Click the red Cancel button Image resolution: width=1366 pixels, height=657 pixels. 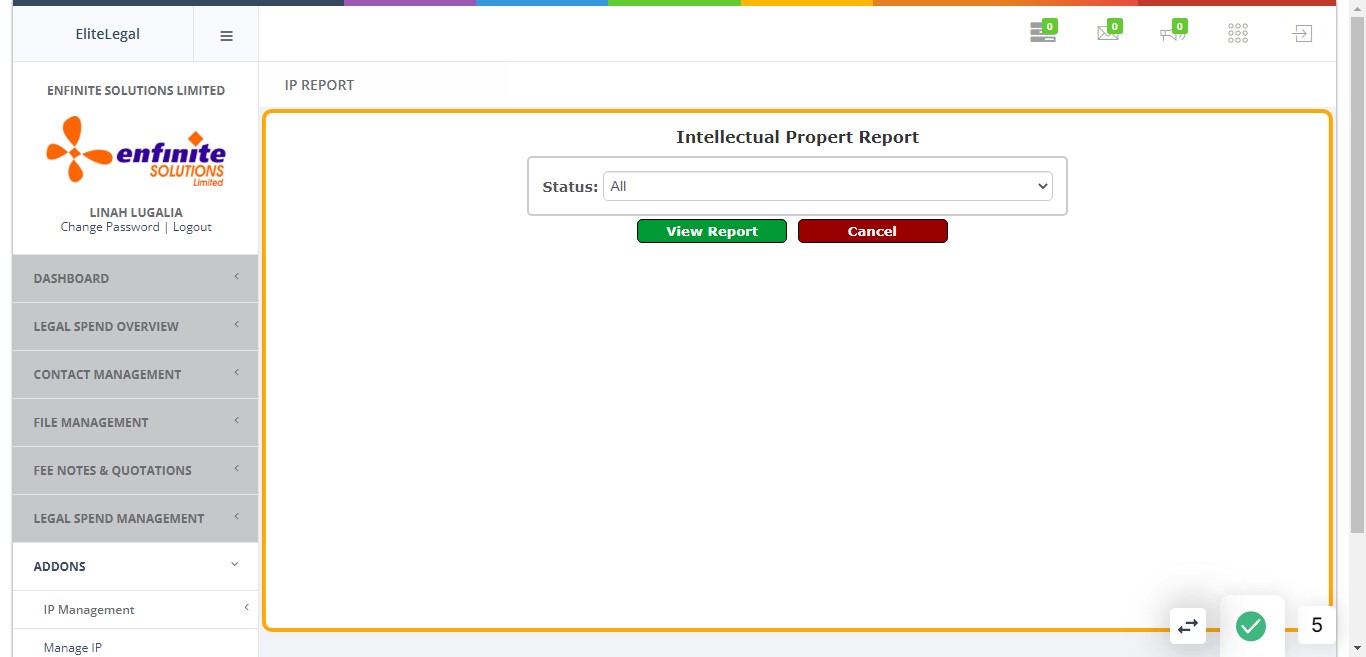pyautogui.click(x=872, y=231)
